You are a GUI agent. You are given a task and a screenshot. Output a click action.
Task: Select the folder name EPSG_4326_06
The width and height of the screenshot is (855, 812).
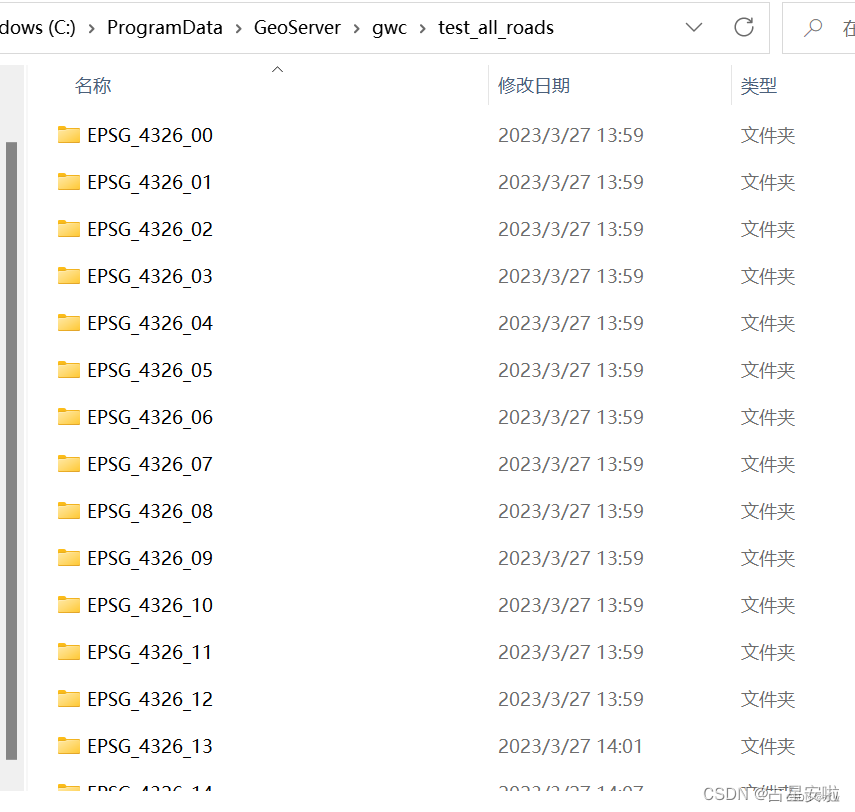pos(150,417)
